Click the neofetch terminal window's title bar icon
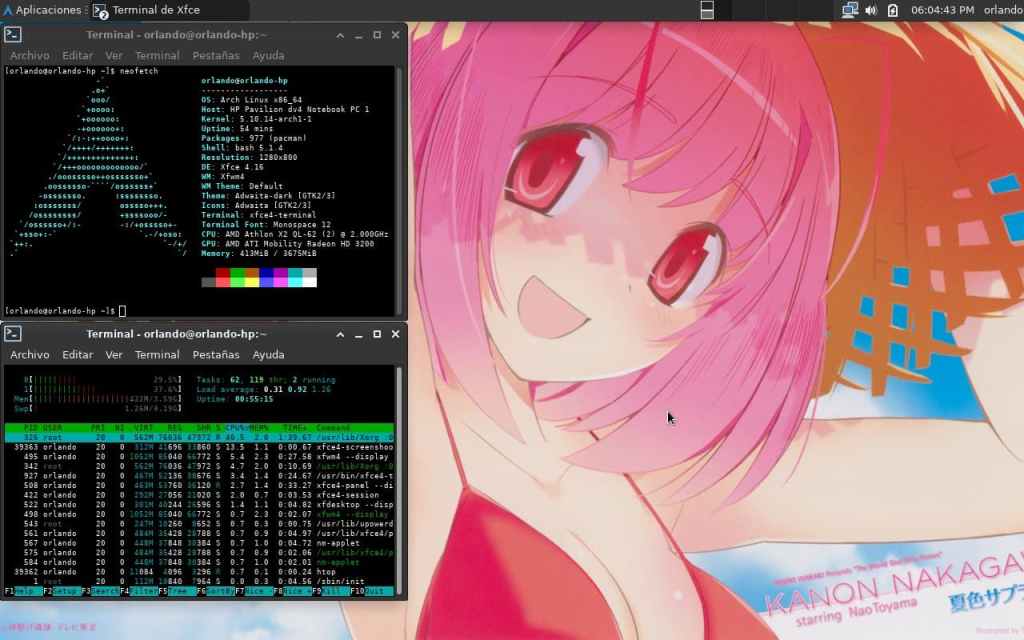Image resolution: width=1024 pixels, height=640 pixels. coord(13,35)
